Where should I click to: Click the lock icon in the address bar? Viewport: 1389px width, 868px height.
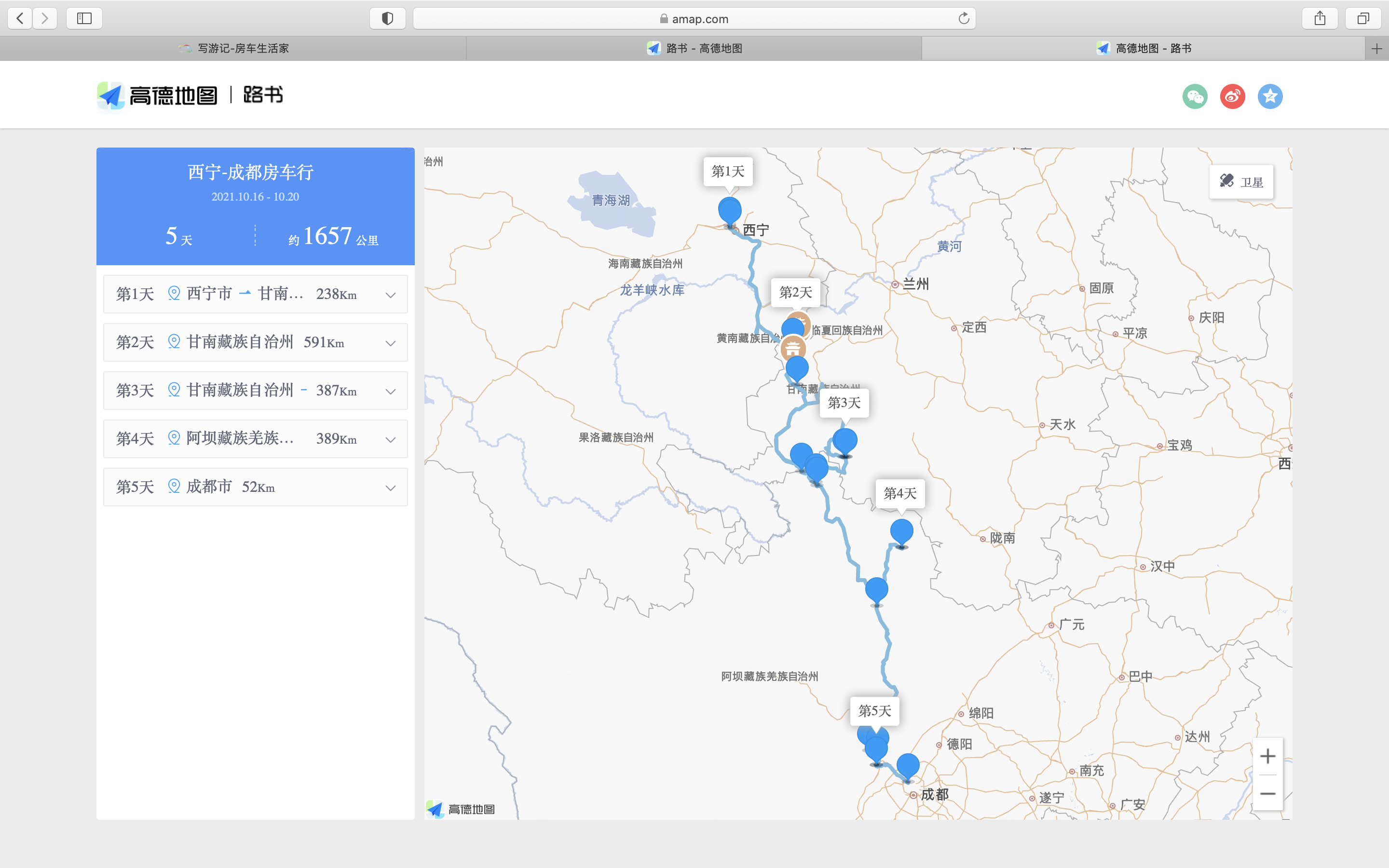click(664, 19)
